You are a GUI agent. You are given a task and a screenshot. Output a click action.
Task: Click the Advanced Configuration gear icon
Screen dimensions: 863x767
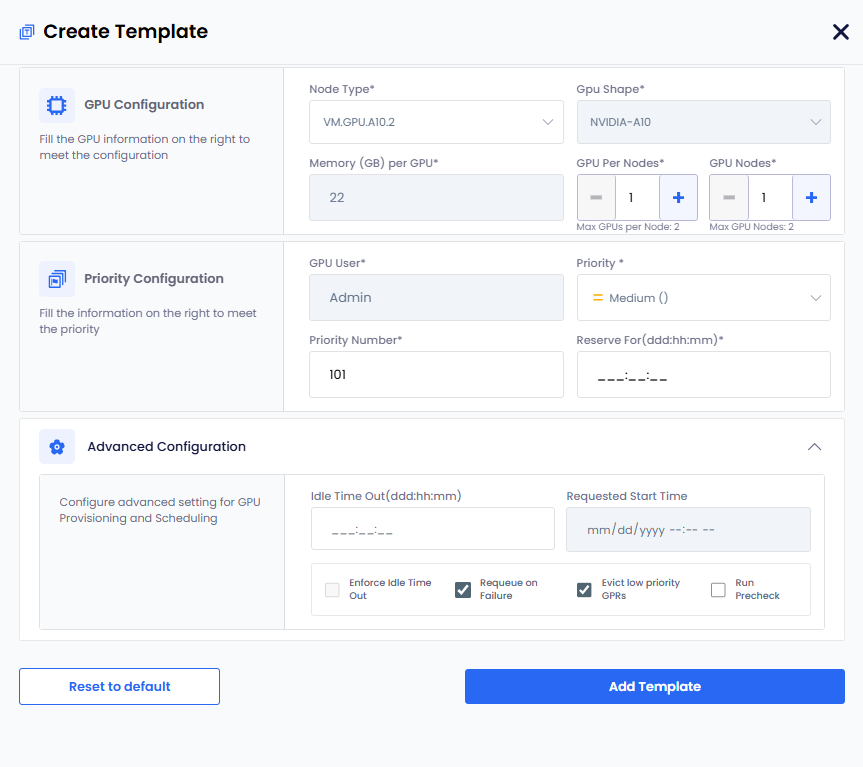57,447
